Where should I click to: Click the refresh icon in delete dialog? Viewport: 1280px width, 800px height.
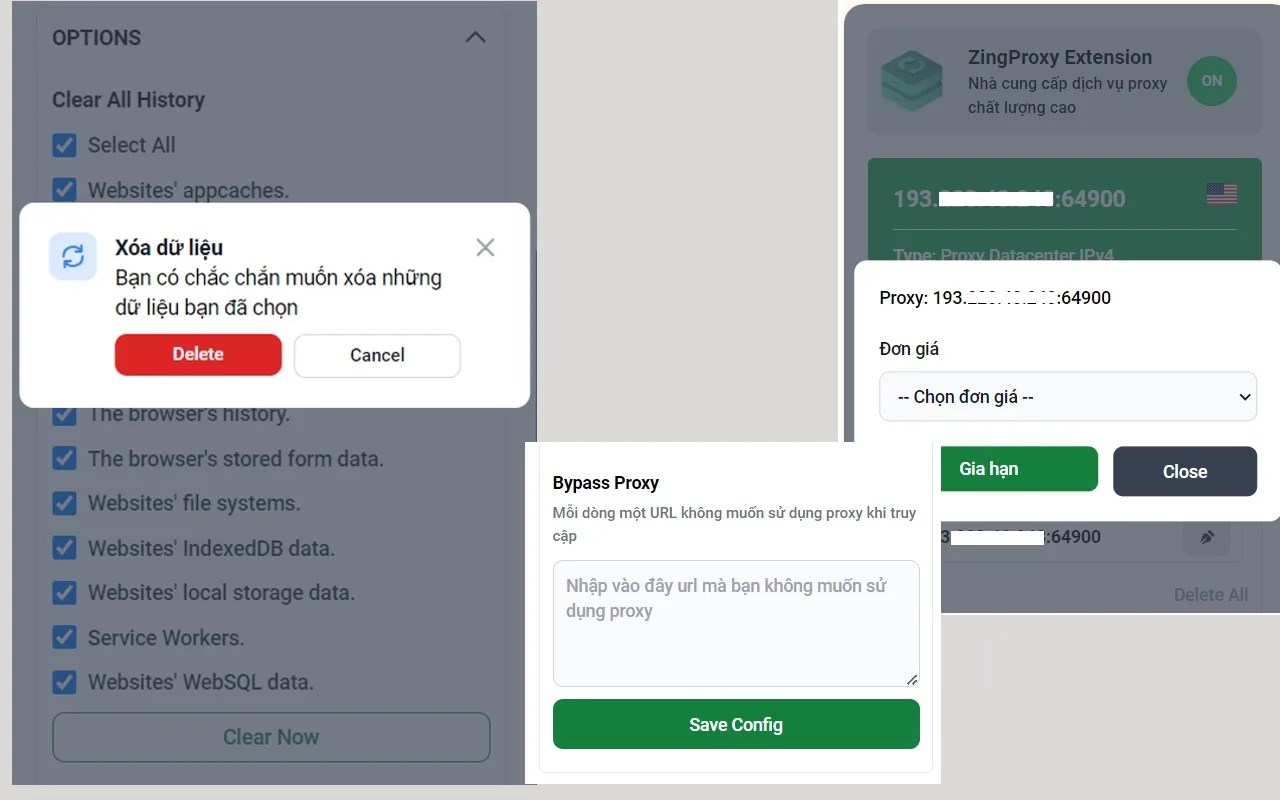coord(73,257)
